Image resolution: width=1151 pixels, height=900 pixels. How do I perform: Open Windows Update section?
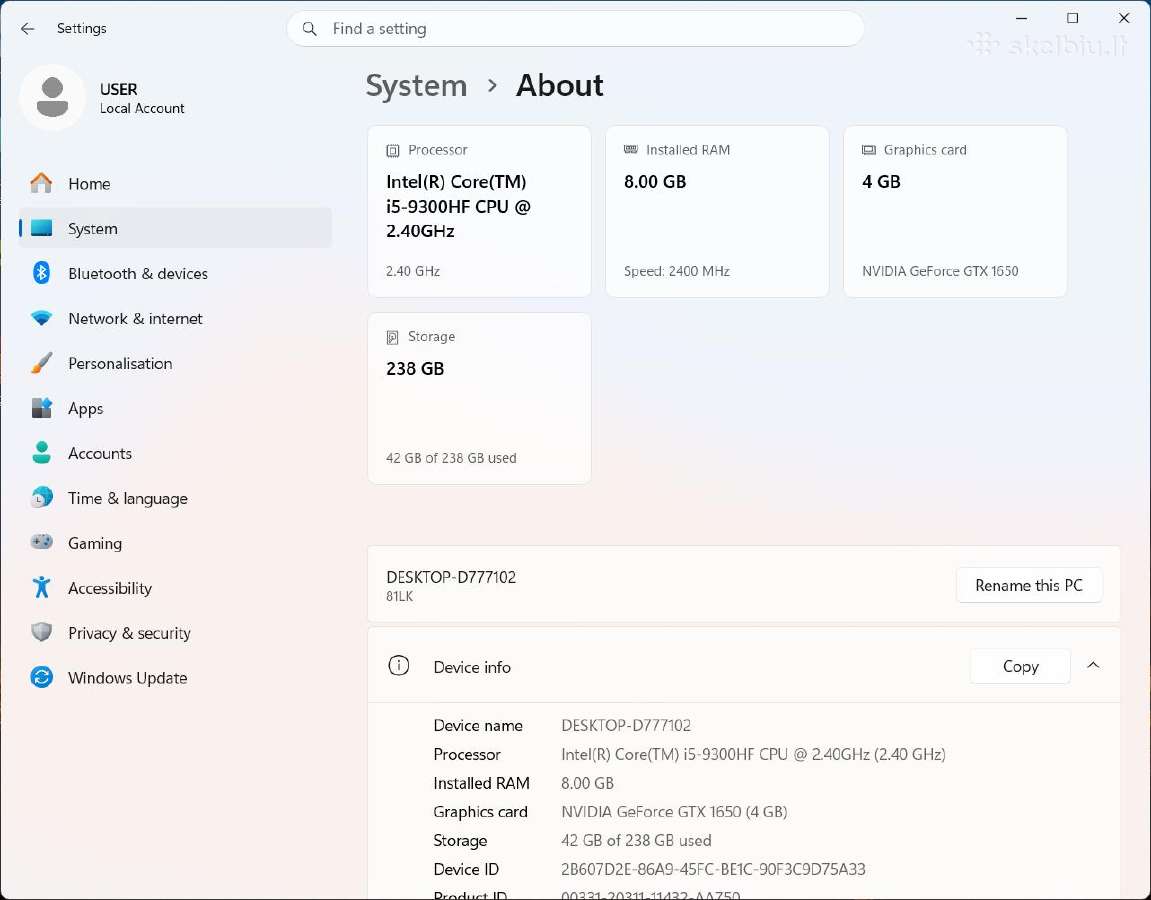(x=175, y=678)
